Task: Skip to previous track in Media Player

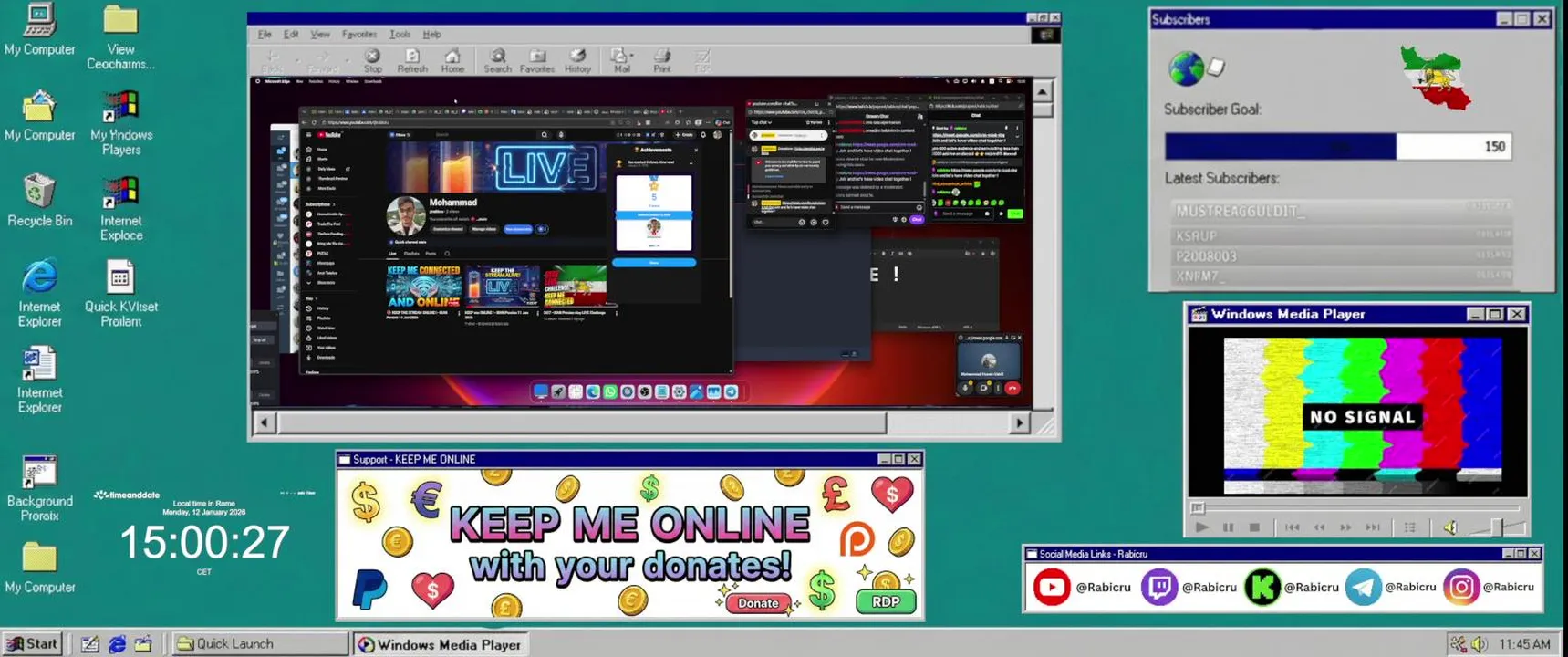Action: tap(1292, 527)
